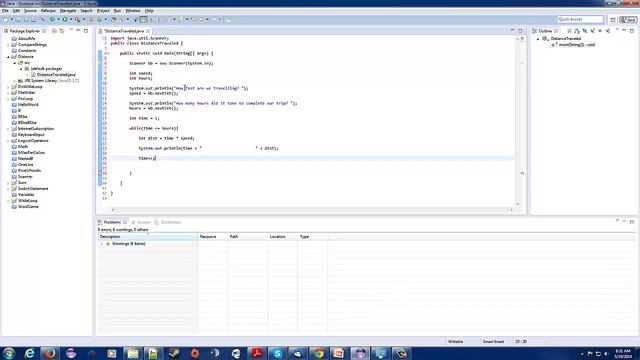
Task: Toggle Mark Occurrences in main toolbar
Action: point(143,19)
